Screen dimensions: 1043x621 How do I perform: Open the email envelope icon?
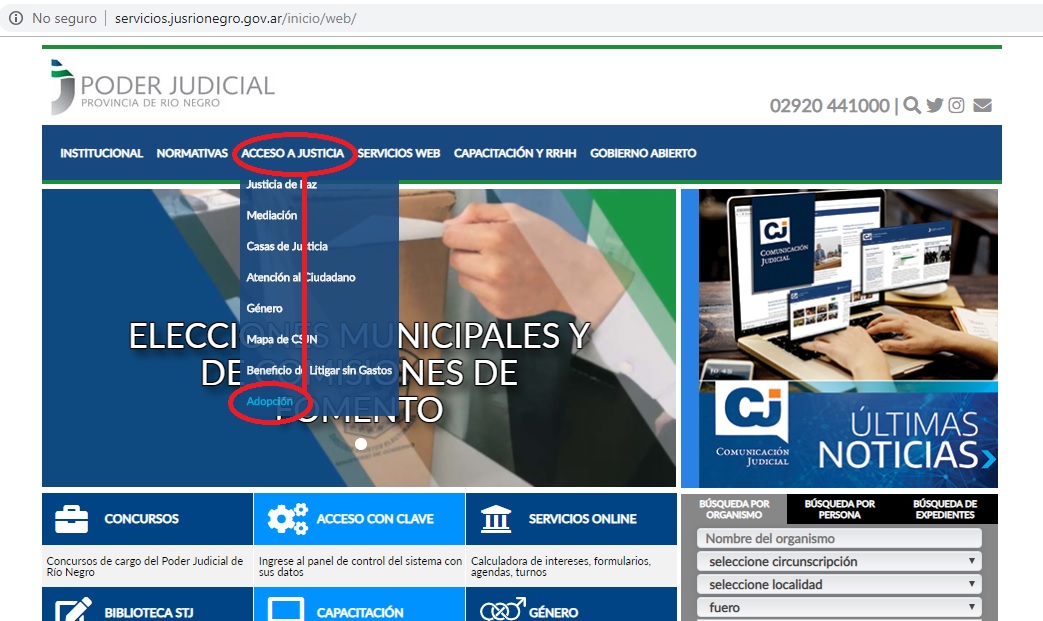click(x=982, y=105)
